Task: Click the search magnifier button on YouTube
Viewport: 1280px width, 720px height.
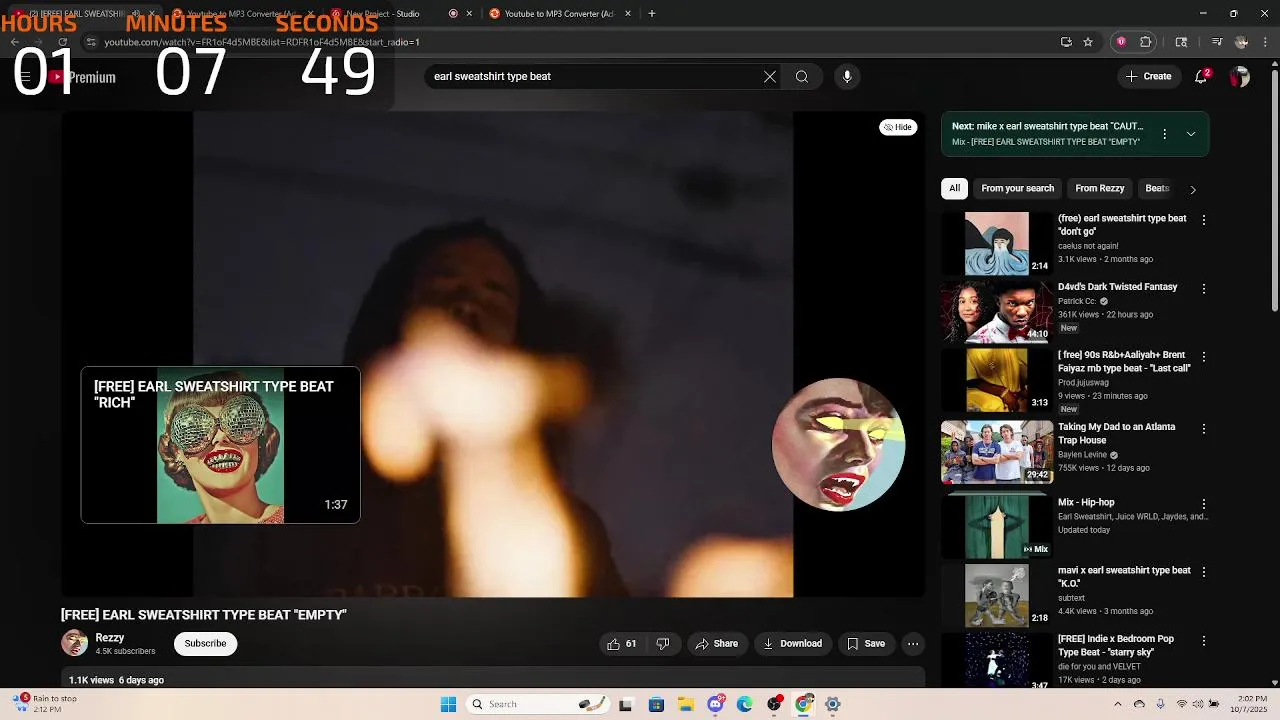Action: [802, 77]
